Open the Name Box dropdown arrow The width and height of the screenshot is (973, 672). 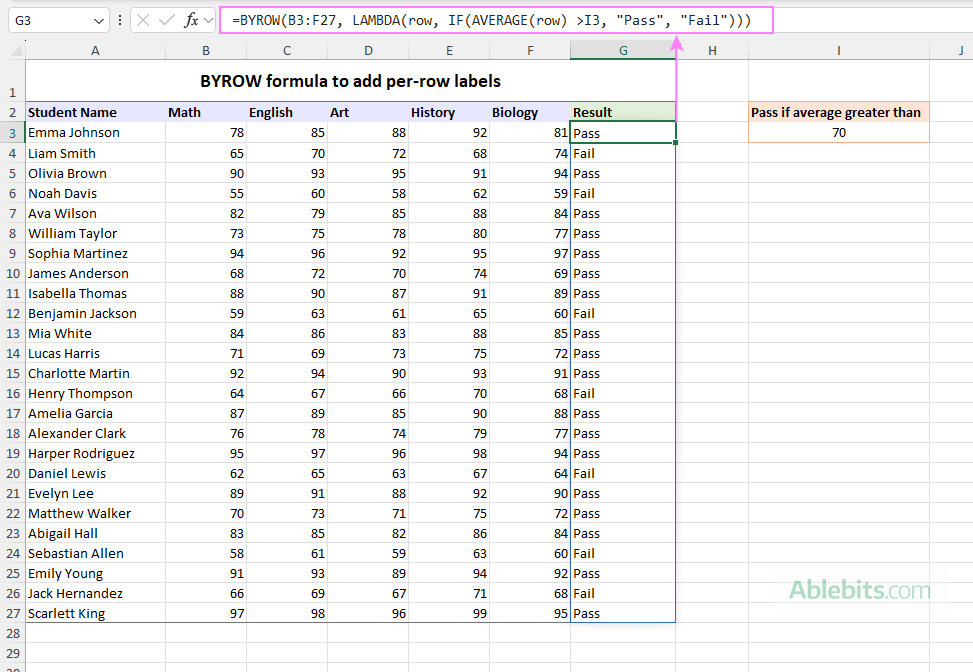point(97,20)
